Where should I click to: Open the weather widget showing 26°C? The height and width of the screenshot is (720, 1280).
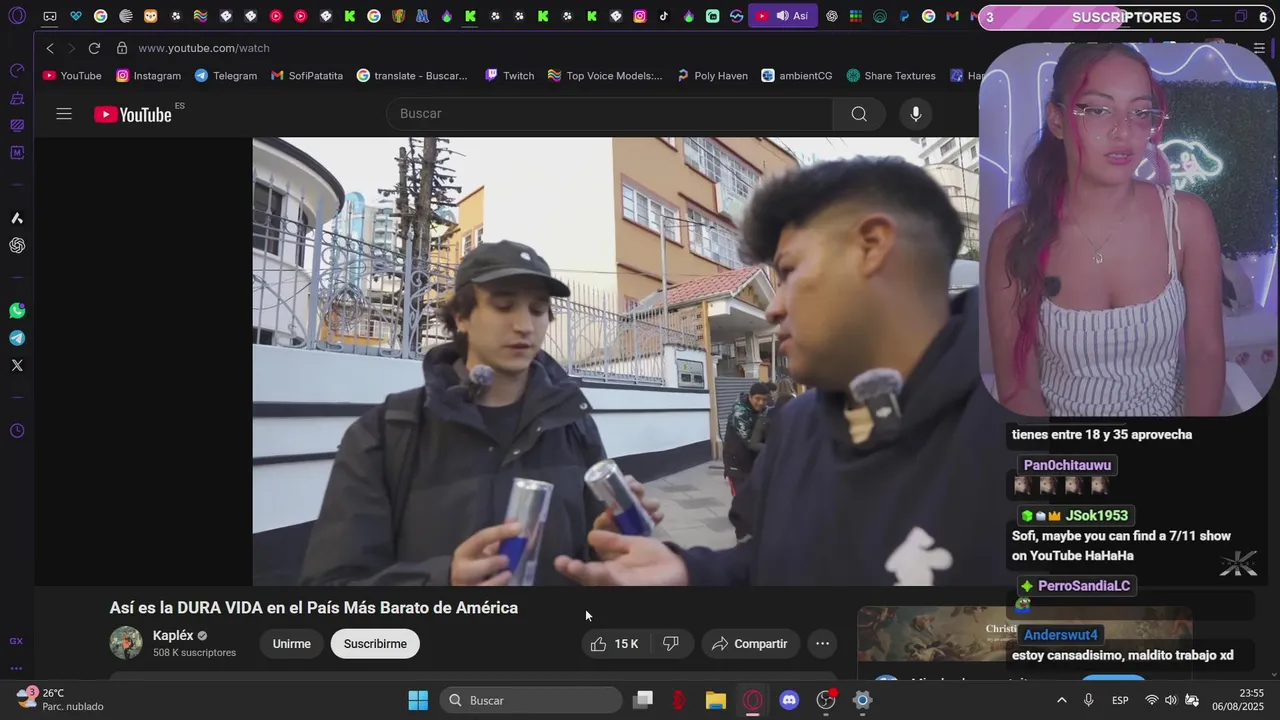tap(60, 700)
